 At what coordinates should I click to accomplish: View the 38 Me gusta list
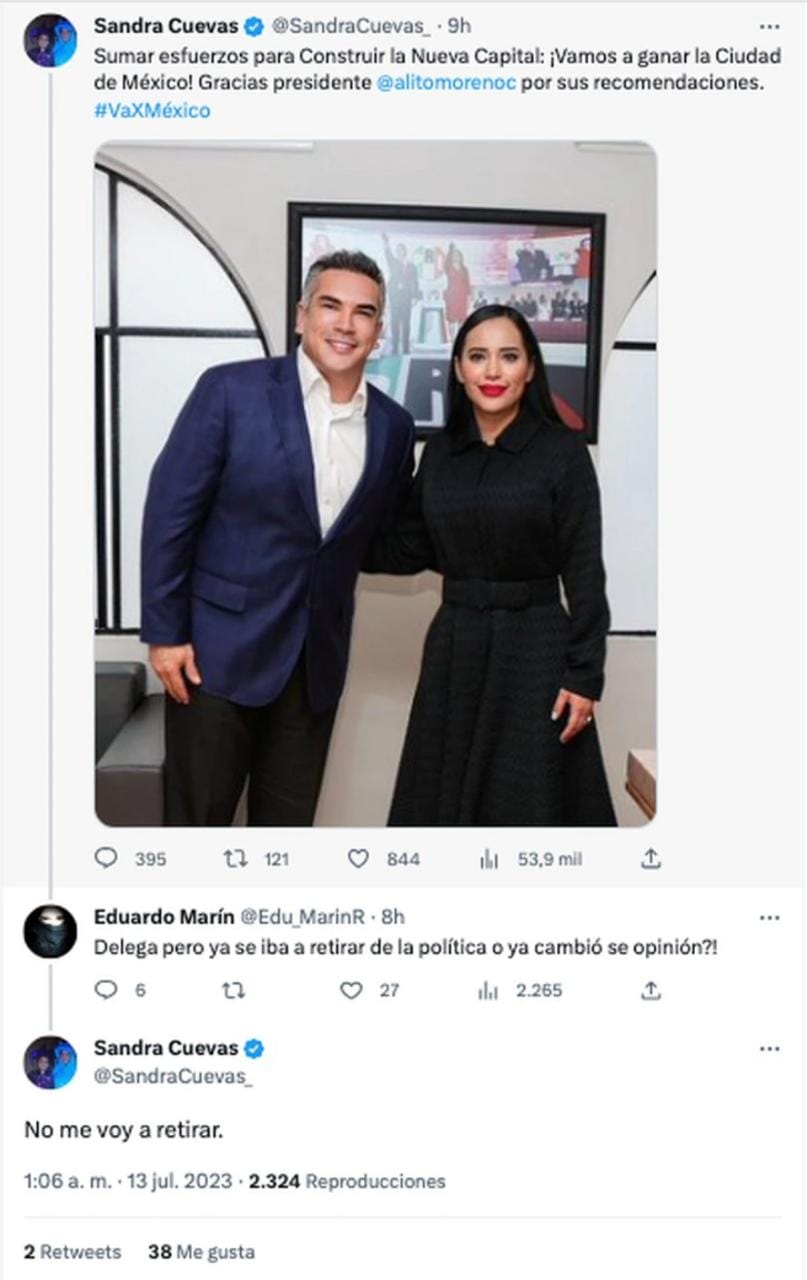[200, 1251]
